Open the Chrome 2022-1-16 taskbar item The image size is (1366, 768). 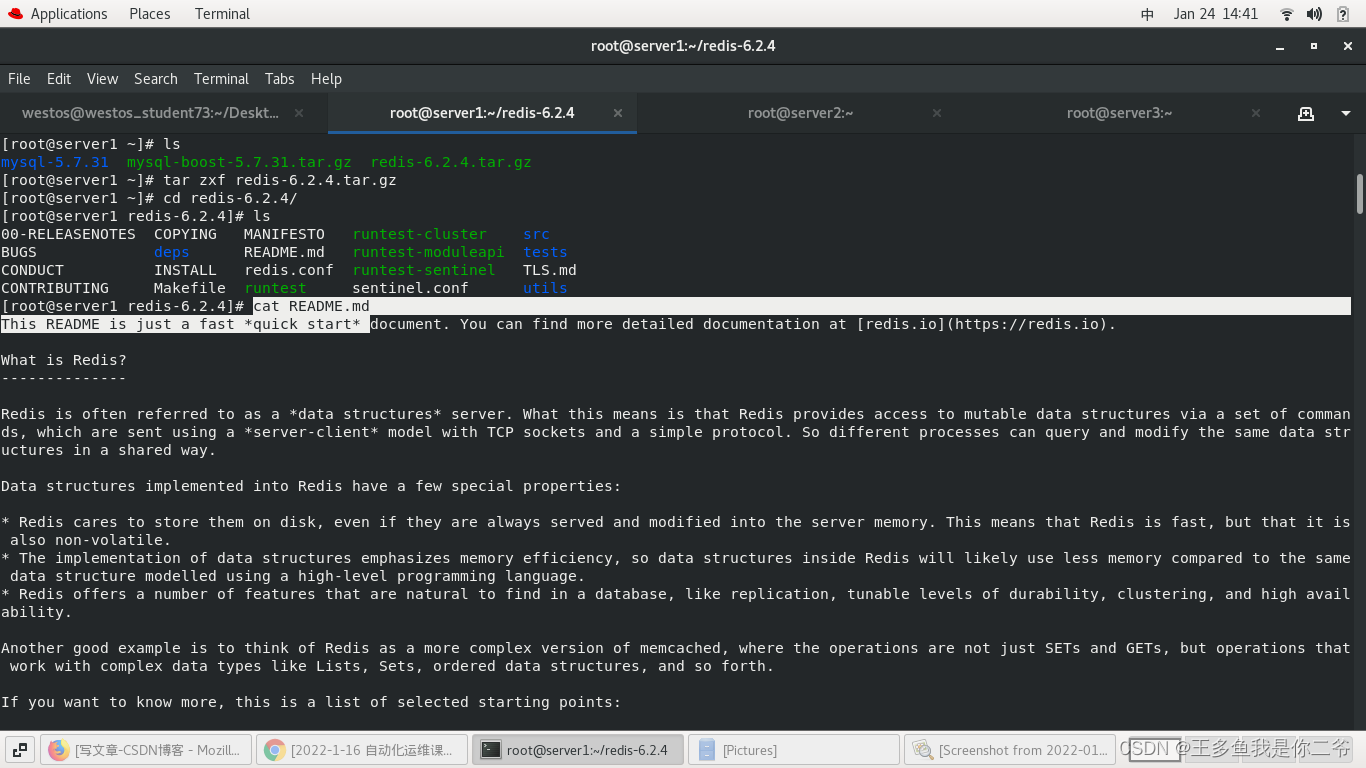click(363, 750)
